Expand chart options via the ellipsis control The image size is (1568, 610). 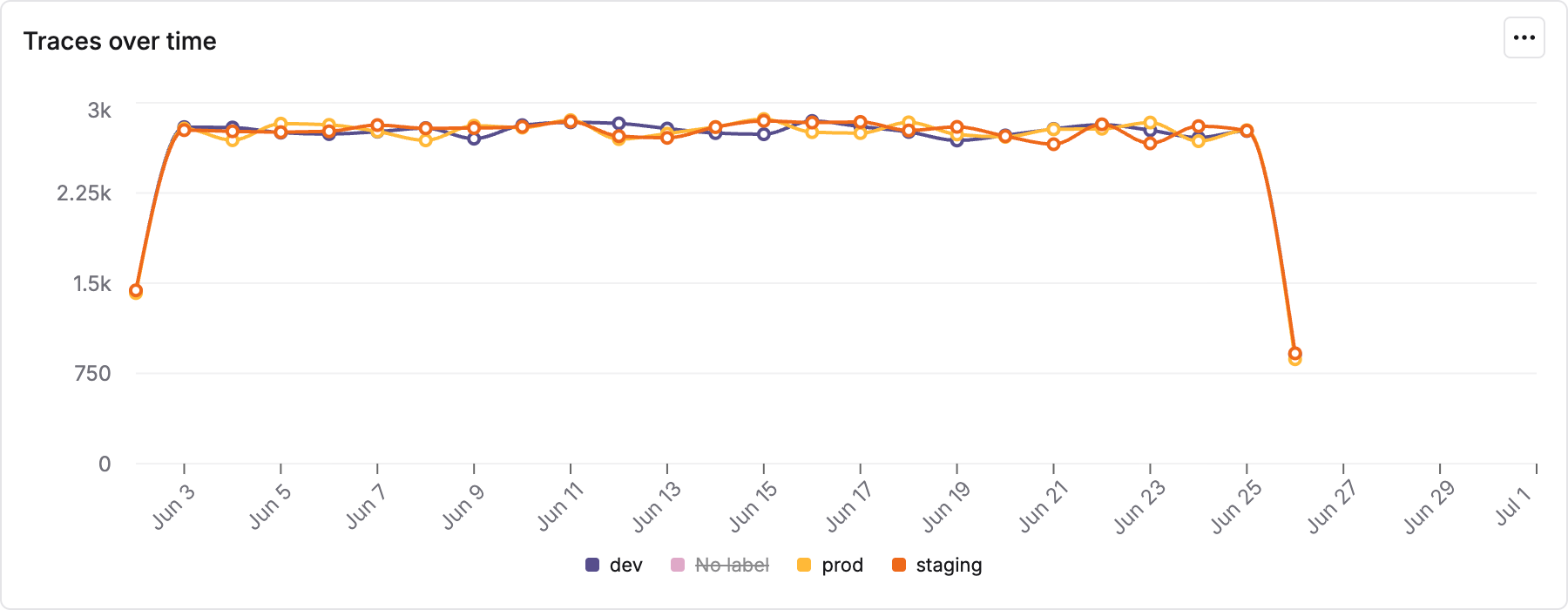pyautogui.click(x=1525, y=37)
